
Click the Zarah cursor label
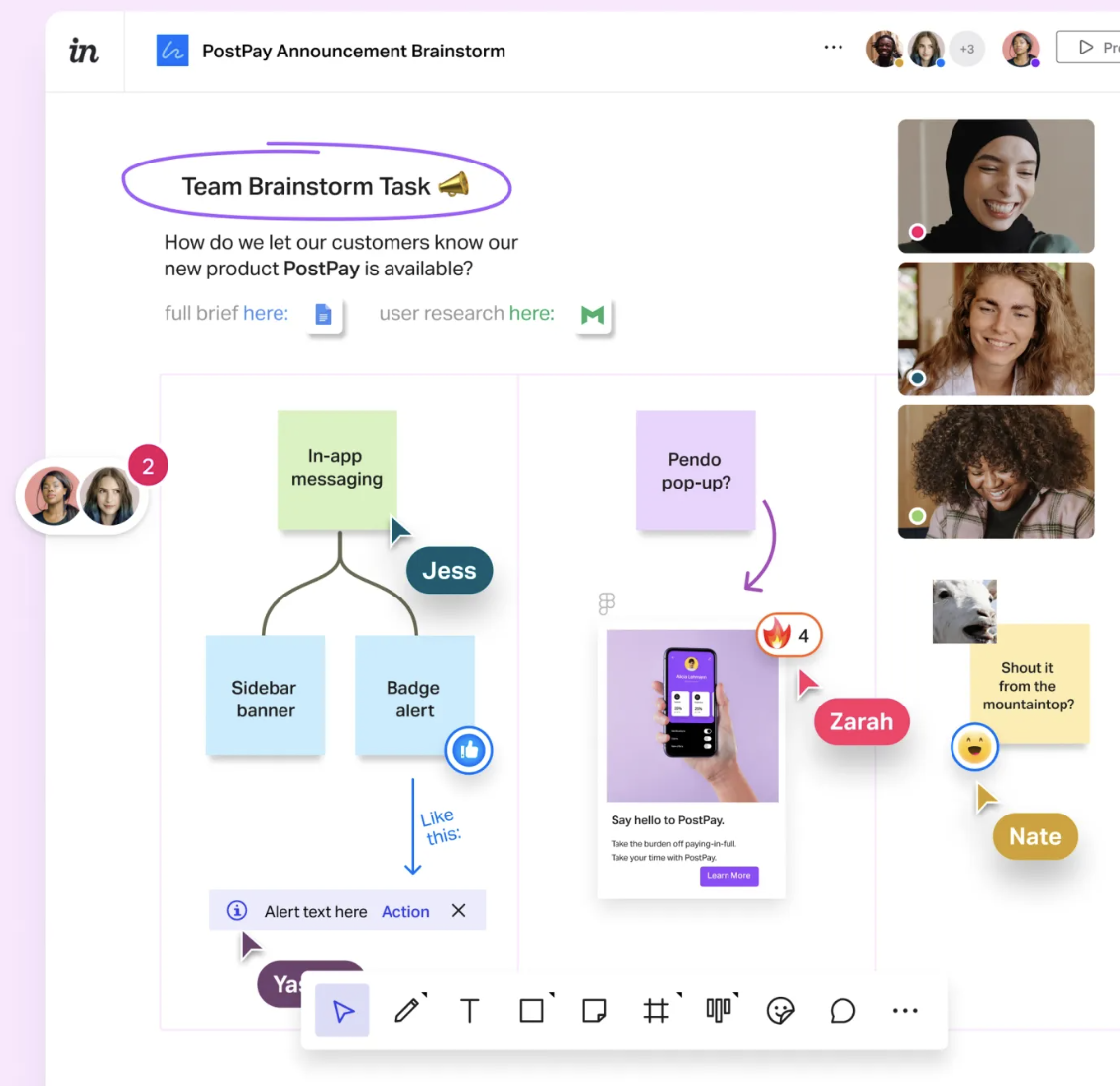[861, 721]
